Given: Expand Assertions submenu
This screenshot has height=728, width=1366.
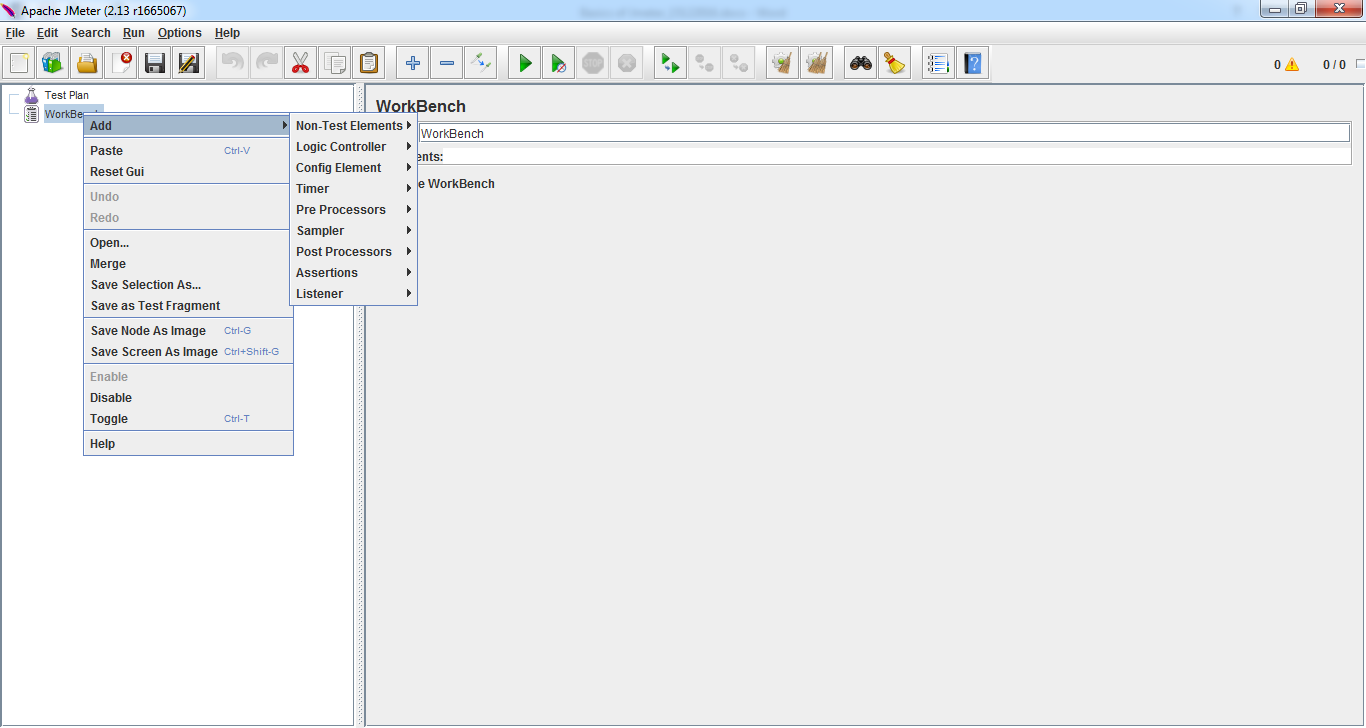Looking at the screenshot, I should (353, 273).
